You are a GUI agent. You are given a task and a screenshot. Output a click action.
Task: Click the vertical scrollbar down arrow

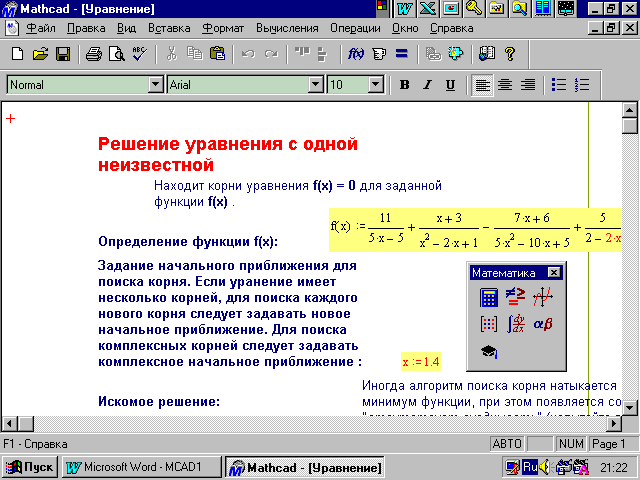pyautogui.click(x=630, y=407)
